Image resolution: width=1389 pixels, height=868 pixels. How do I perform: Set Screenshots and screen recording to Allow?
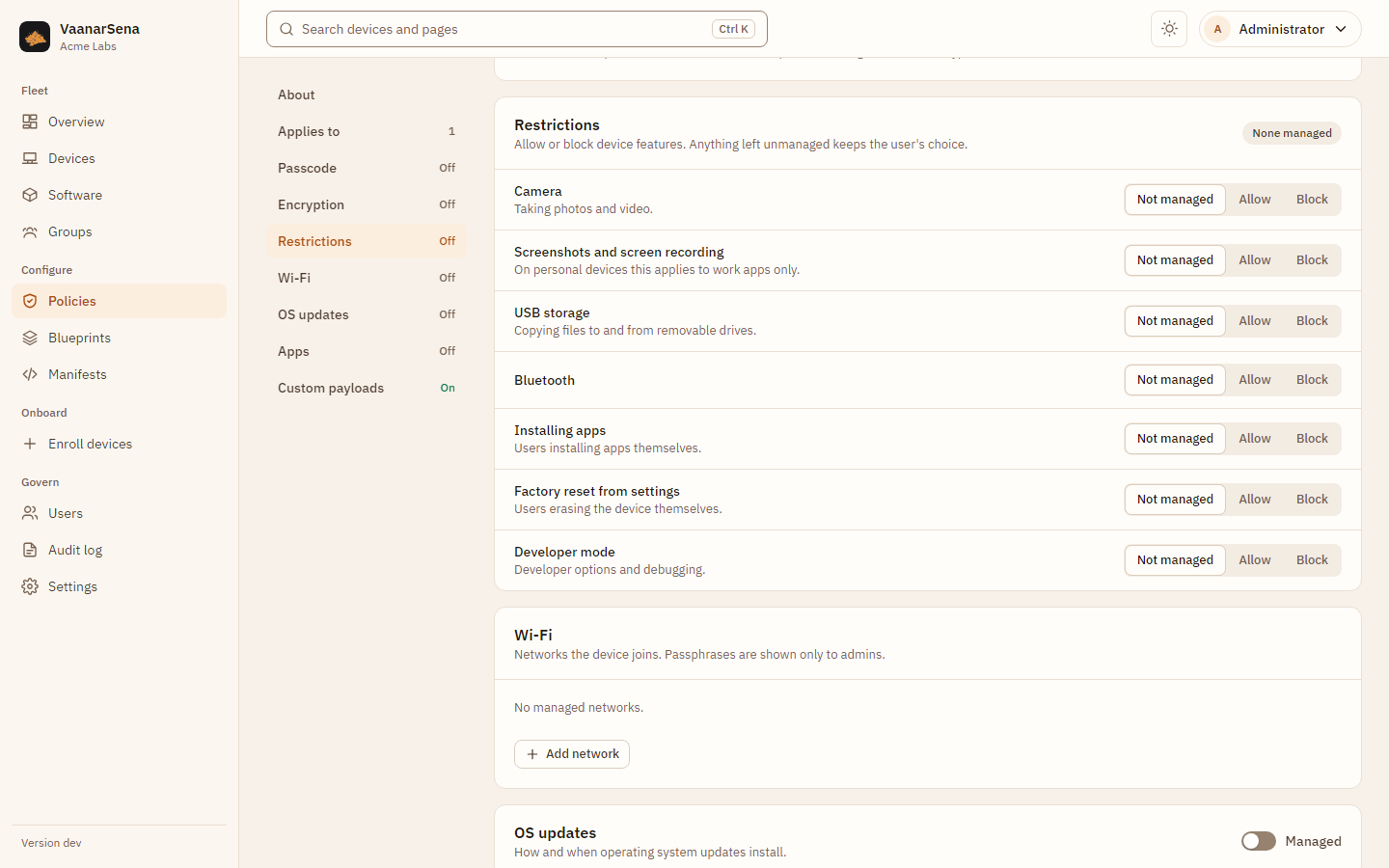pos(1255,260)
